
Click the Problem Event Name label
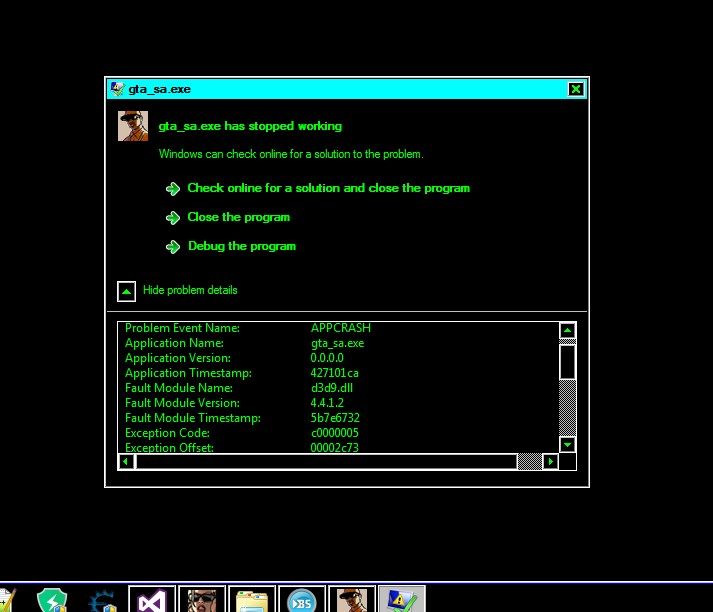click(x=182, y=328)
